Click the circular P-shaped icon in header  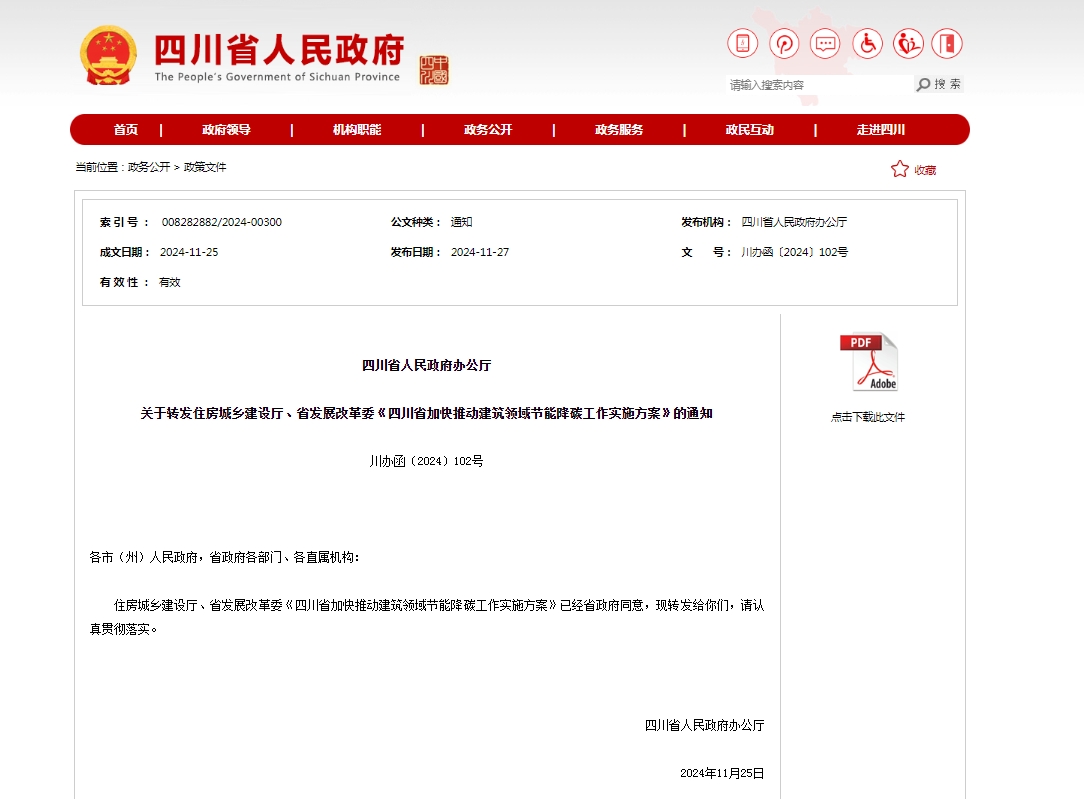tap(784, 43)
